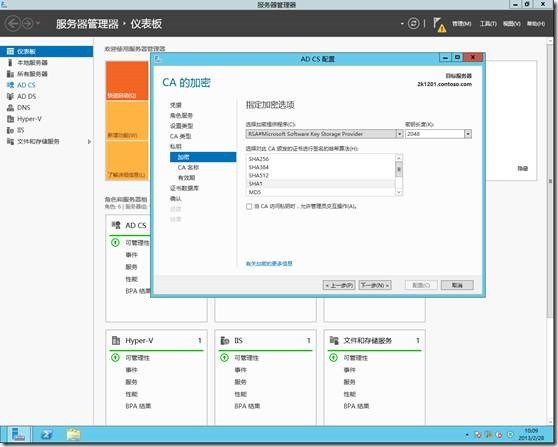Image resolution: width=558 pixels, height=447 pixels.
Task: Click Server Manager taskbar icon
Action: click(x=18, y=434)
